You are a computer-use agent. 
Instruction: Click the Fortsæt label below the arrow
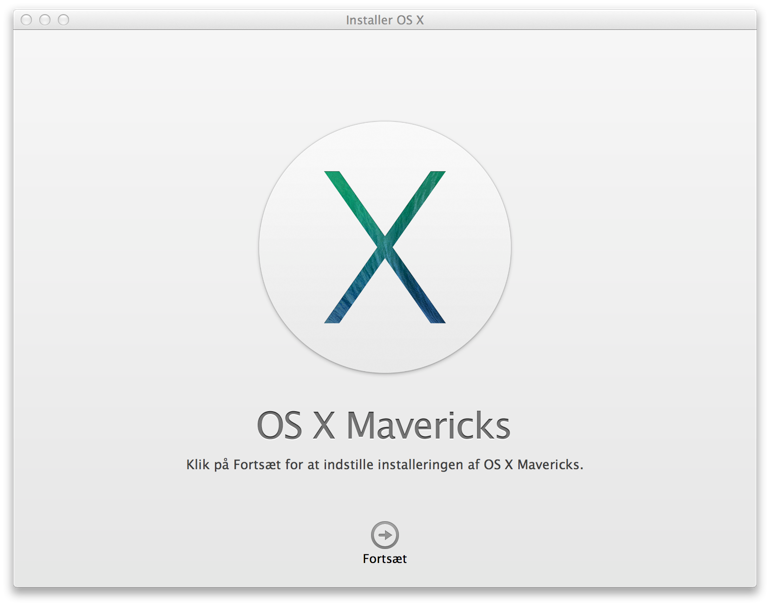385,559
